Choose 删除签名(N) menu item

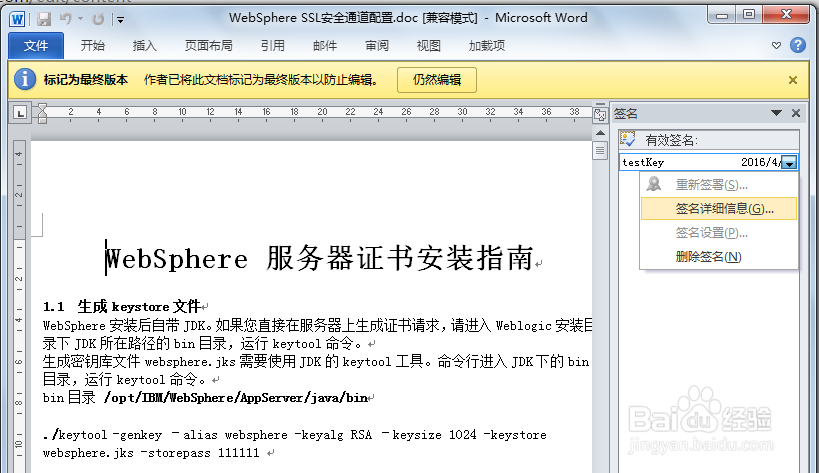(x=719, y=257)
